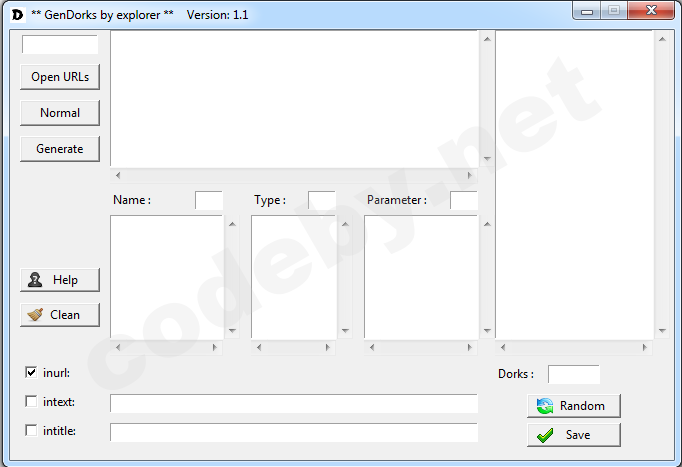The width and height of the screenshot is (682, 467).
Task: Click the small input box above Open URLs
Action: pos(60,44)
